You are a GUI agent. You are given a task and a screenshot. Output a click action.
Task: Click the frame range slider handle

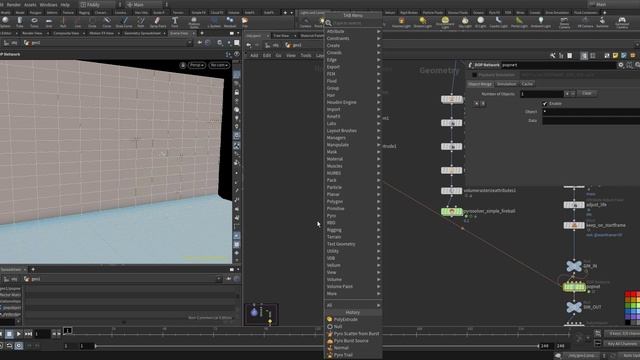[96, 346]
